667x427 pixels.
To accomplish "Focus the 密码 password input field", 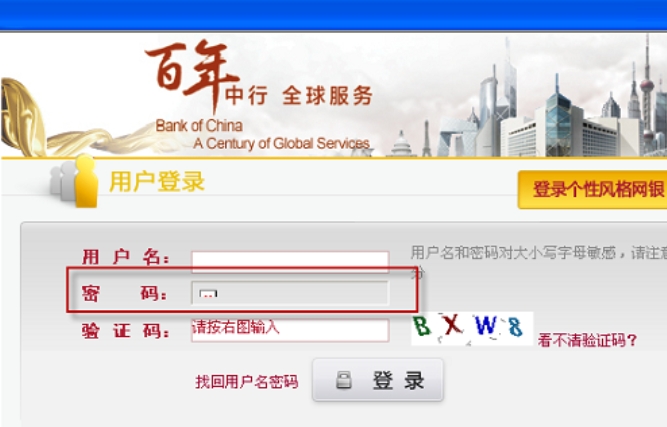I will [x=290, y=293].
